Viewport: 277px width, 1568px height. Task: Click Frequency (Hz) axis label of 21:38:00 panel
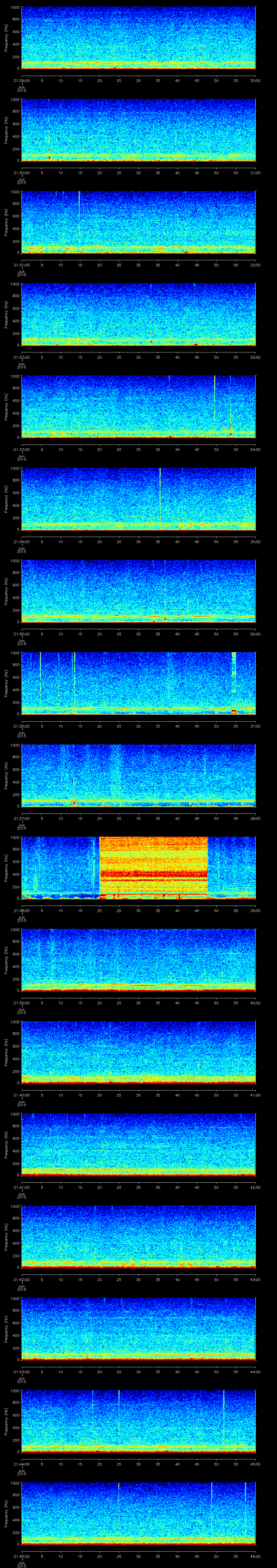tap(6, 868)
